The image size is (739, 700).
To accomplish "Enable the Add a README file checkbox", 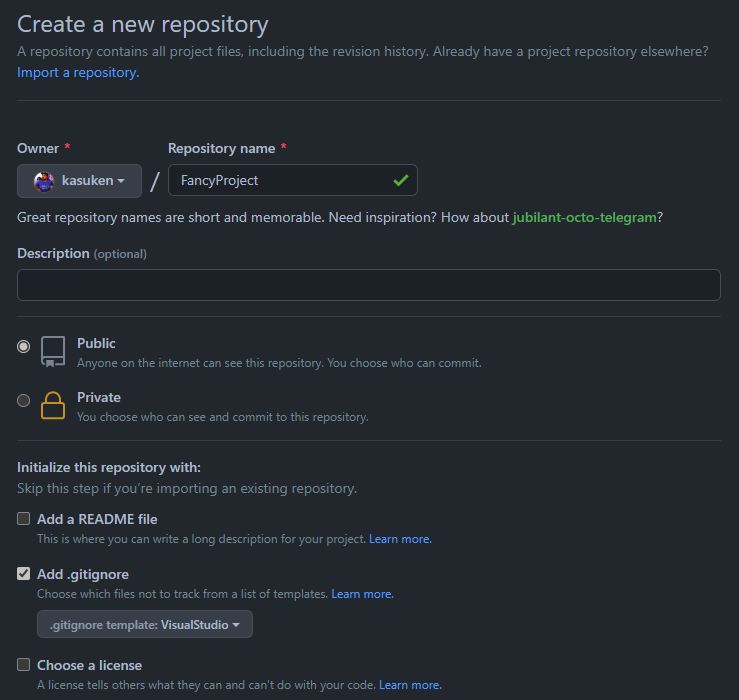I will (24, 519).
